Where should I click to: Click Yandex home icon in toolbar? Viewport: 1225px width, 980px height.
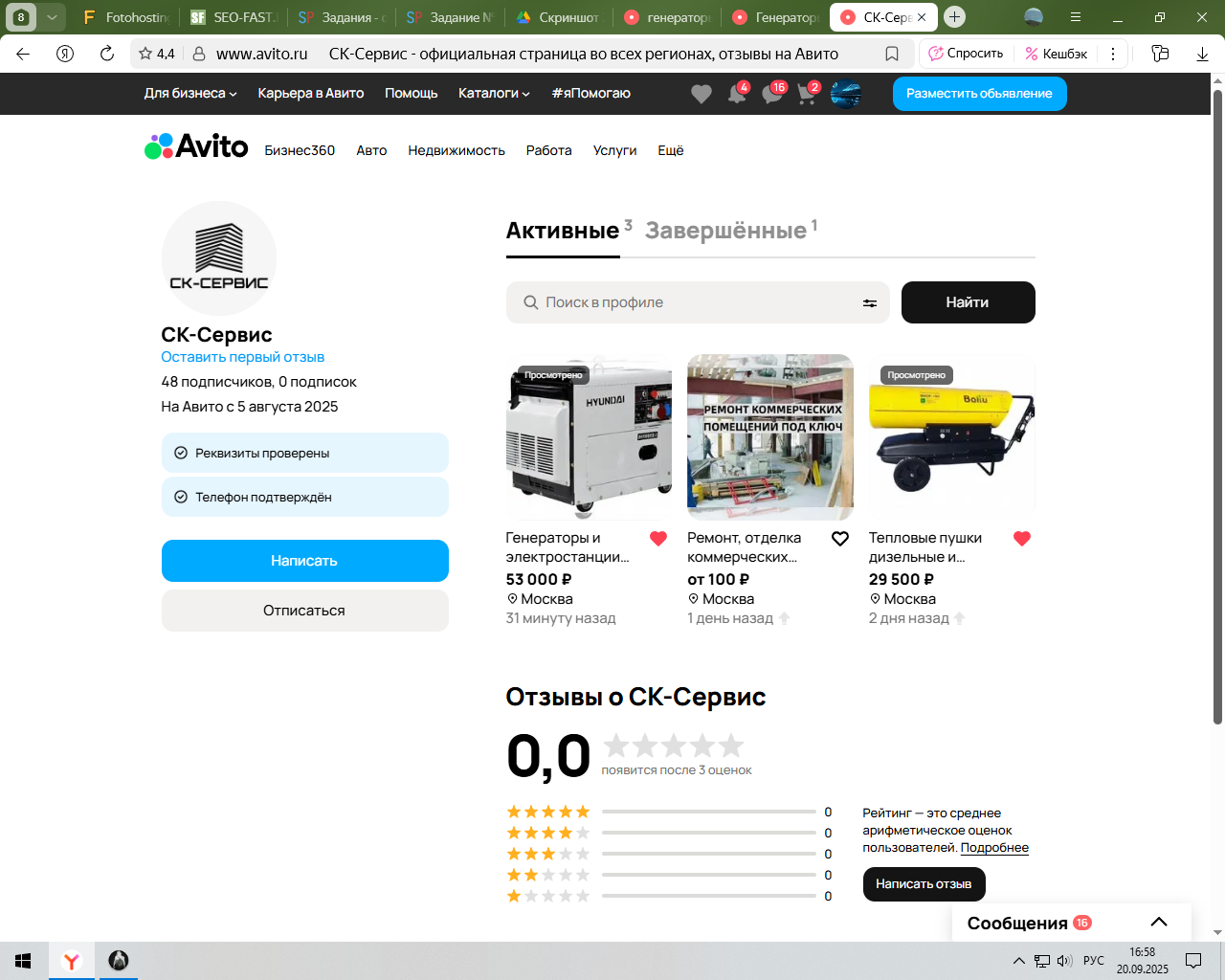(65, 54)
